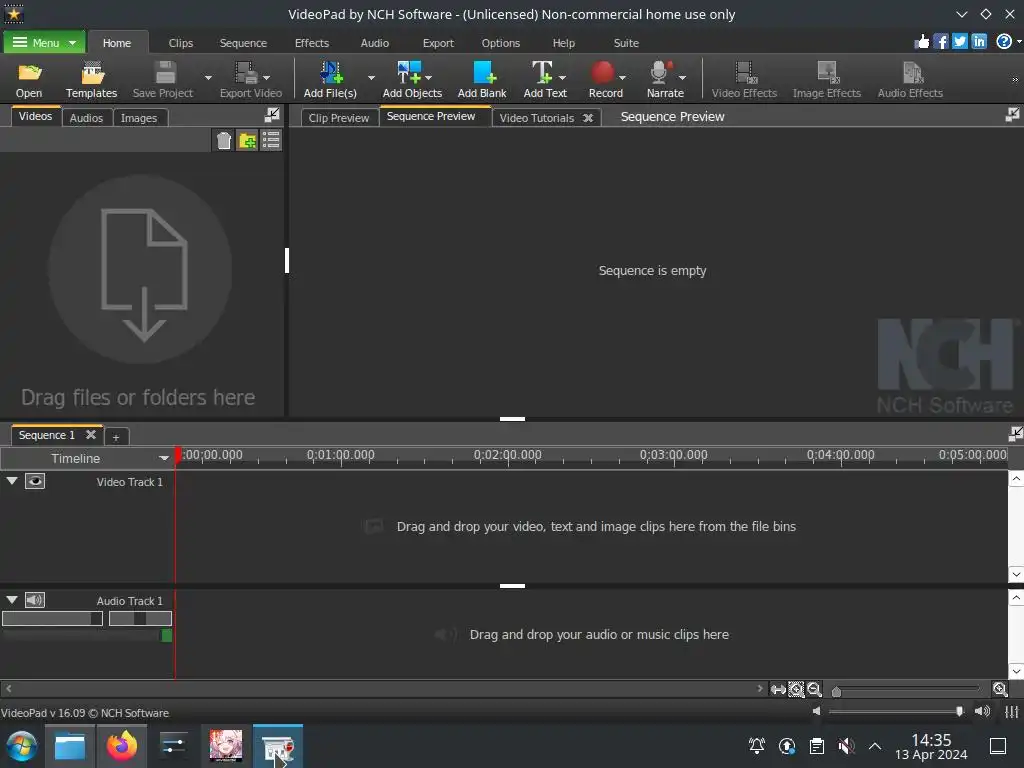This screenshot has width=1024, height=768.
Task: Open Firefox from the taskbar
Action: [122, 745]
